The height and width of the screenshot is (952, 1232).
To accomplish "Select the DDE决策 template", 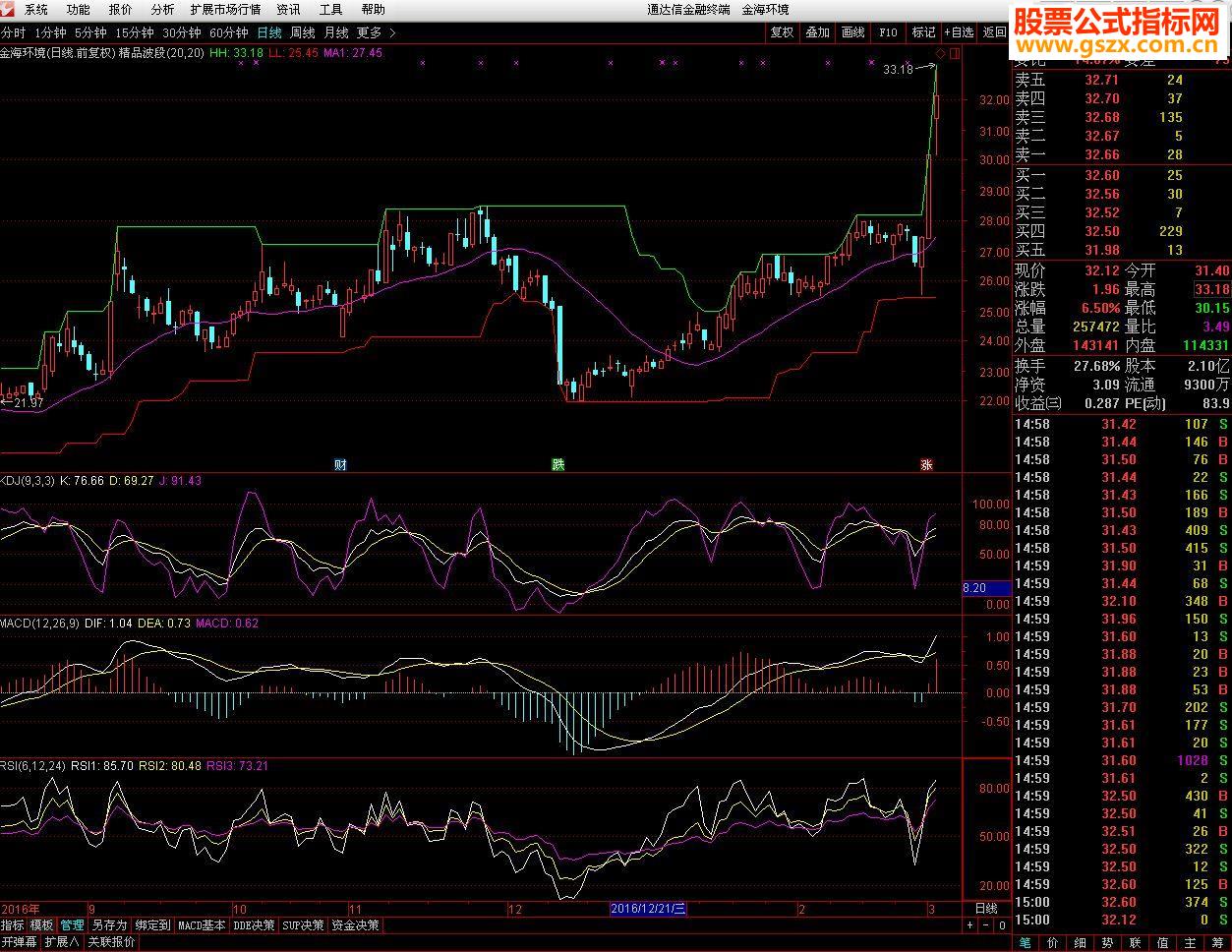I will pos(254,925).
